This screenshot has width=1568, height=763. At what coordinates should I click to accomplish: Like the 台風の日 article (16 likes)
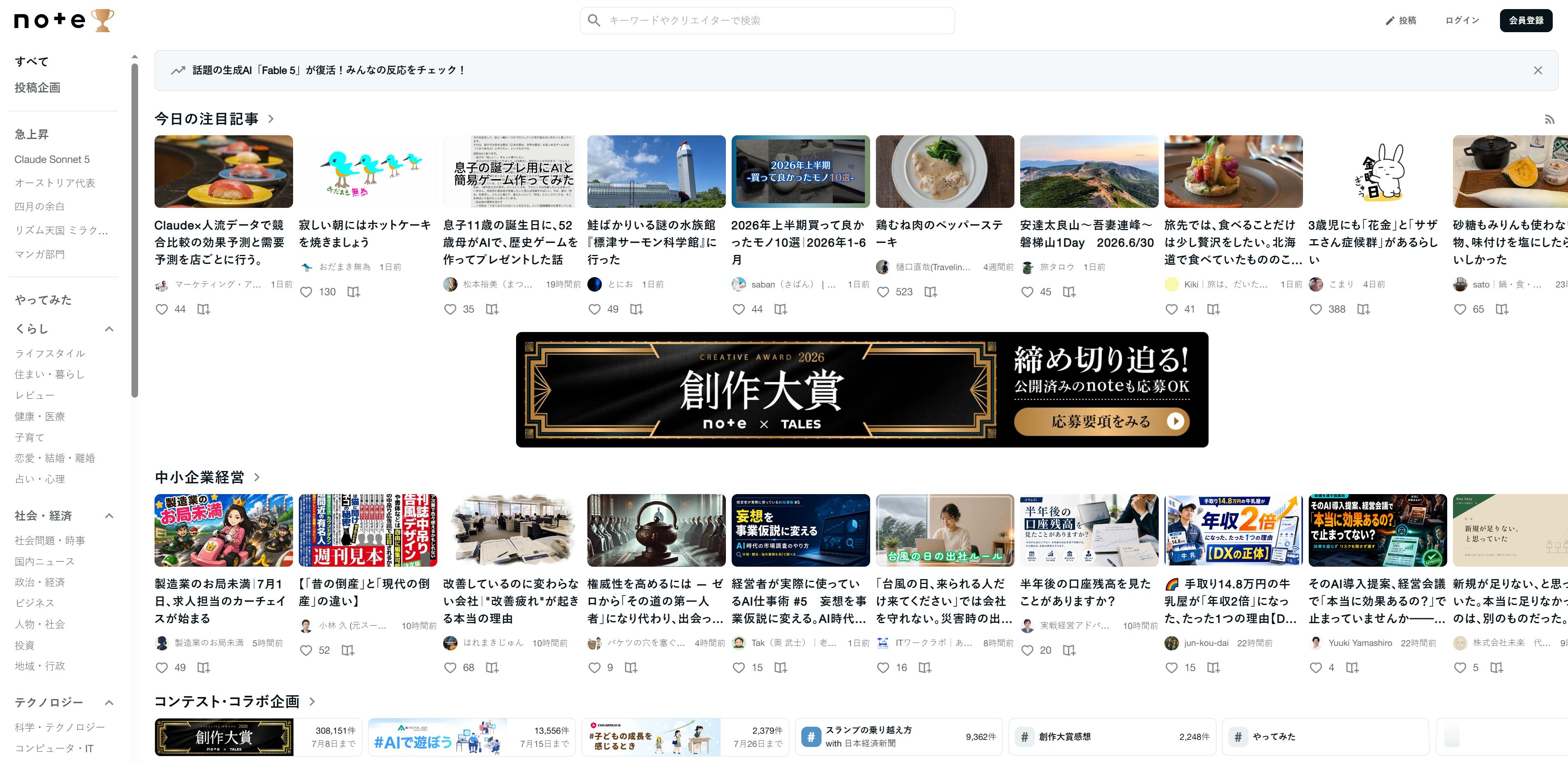pyautogui.click(x=883, y=668)
